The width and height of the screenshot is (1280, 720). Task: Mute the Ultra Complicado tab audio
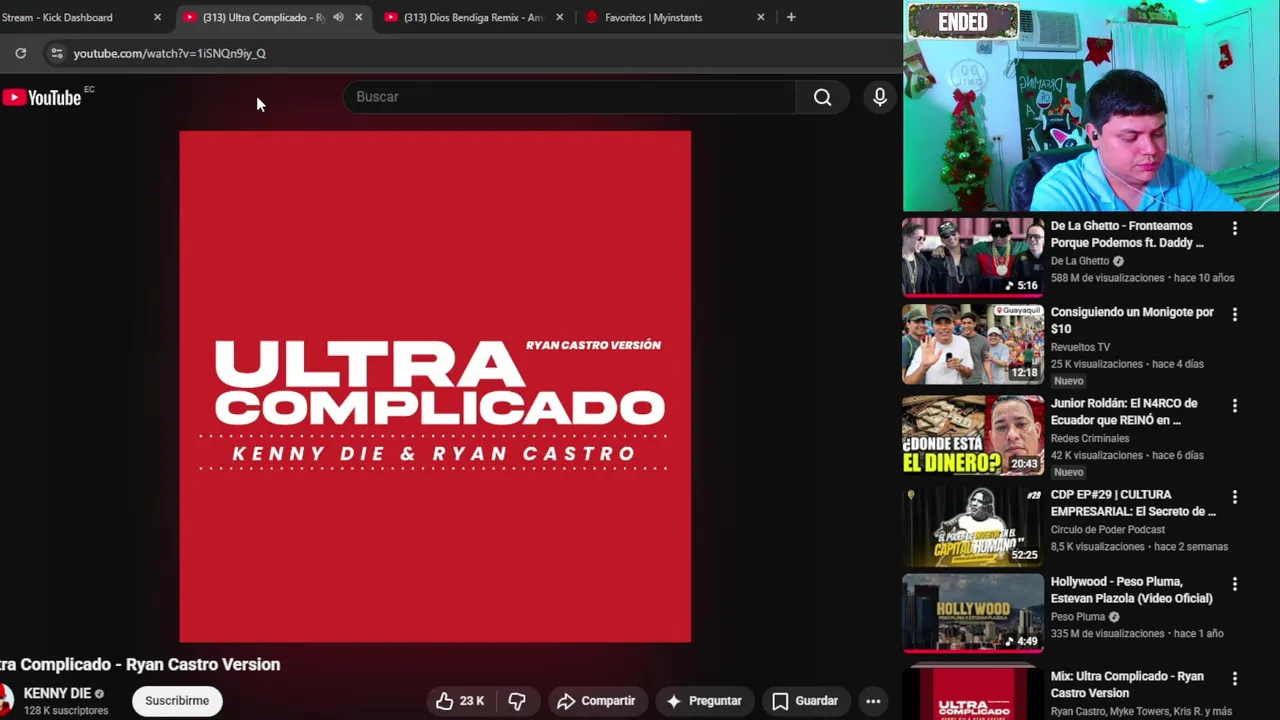click(x=338, y=17)
